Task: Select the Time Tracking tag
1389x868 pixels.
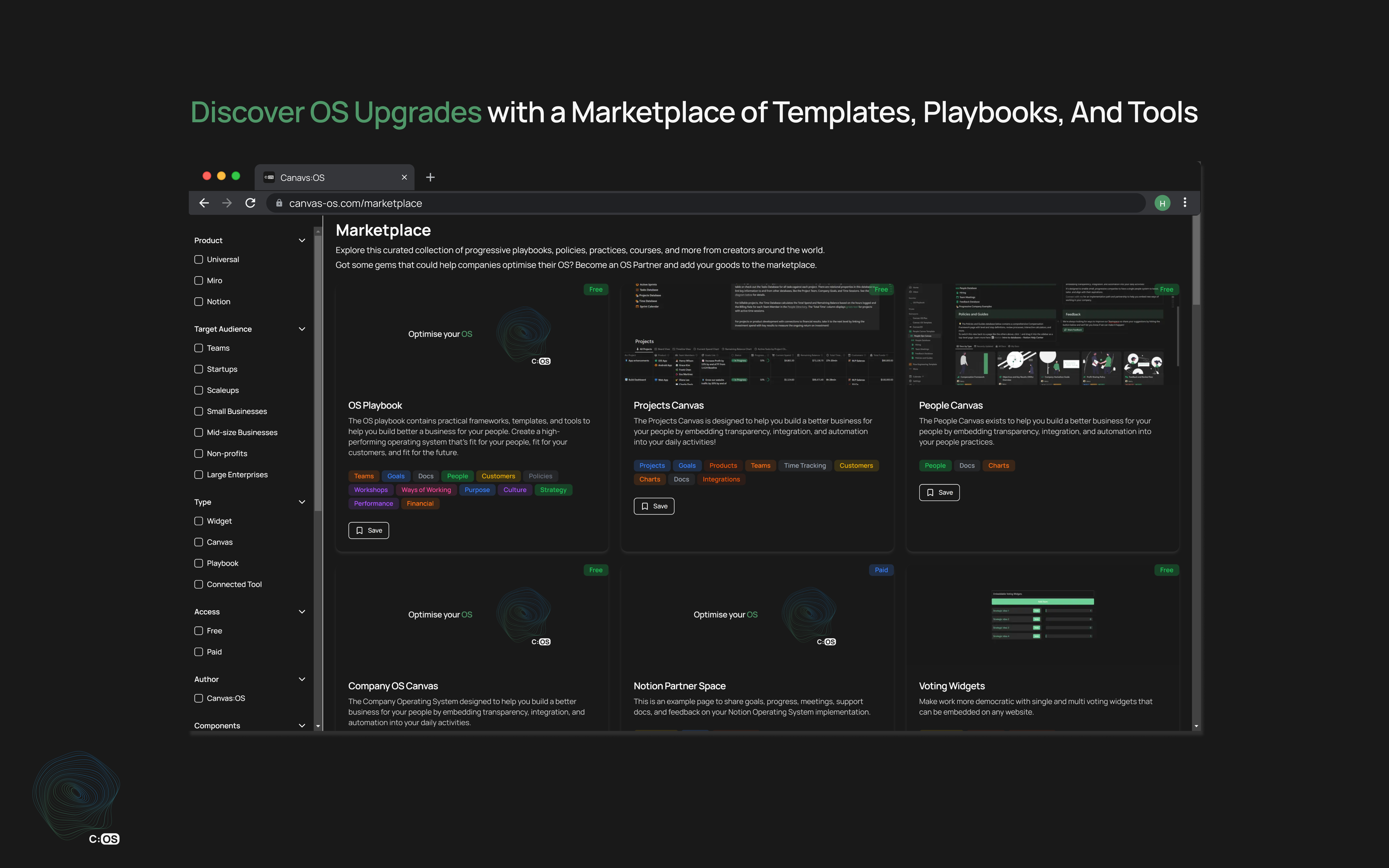Action: pyautogui.click(x=805, y=466)
